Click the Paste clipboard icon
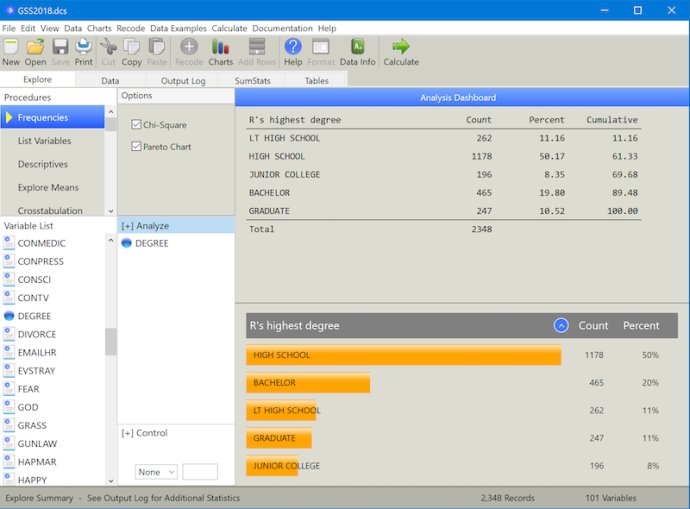 [157, 47]
